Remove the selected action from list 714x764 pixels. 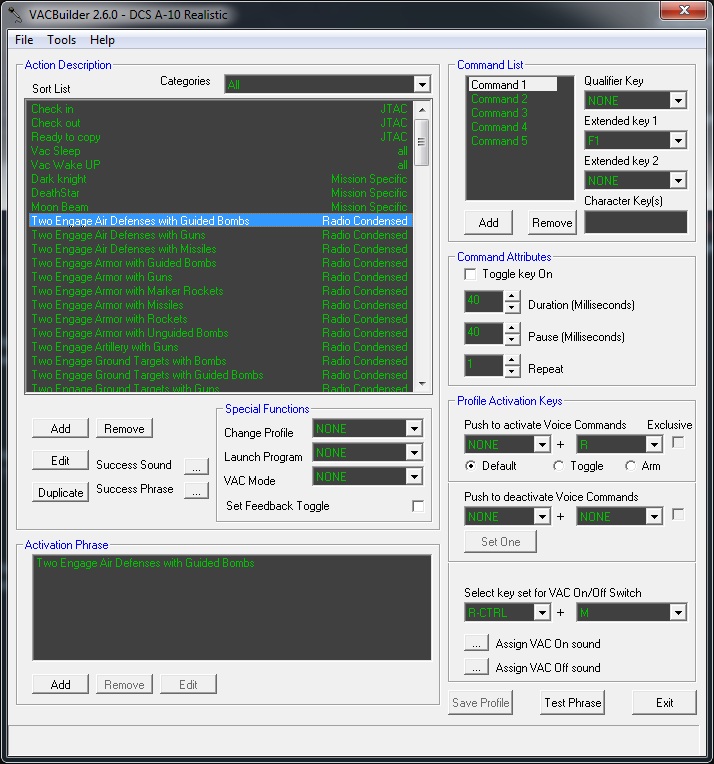[124, 429]
